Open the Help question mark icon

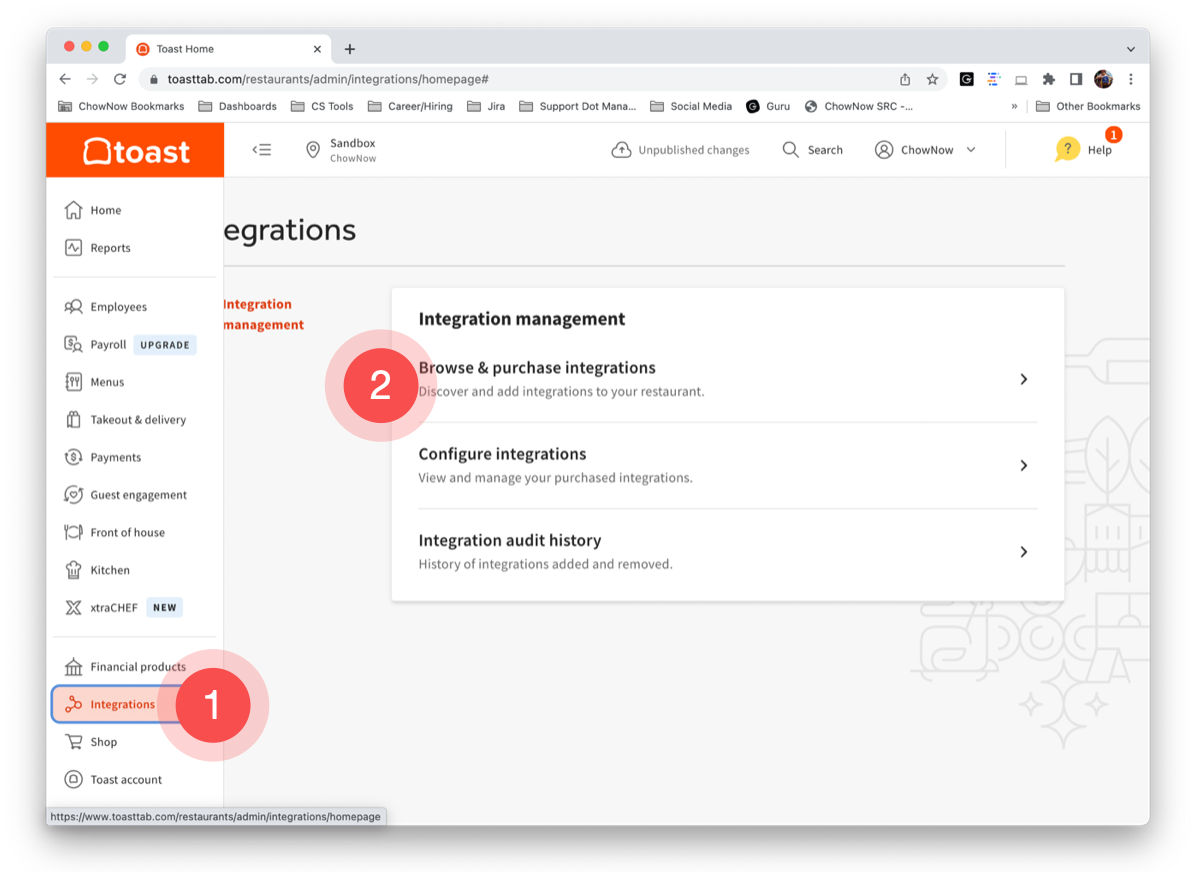coord(1068,150)
